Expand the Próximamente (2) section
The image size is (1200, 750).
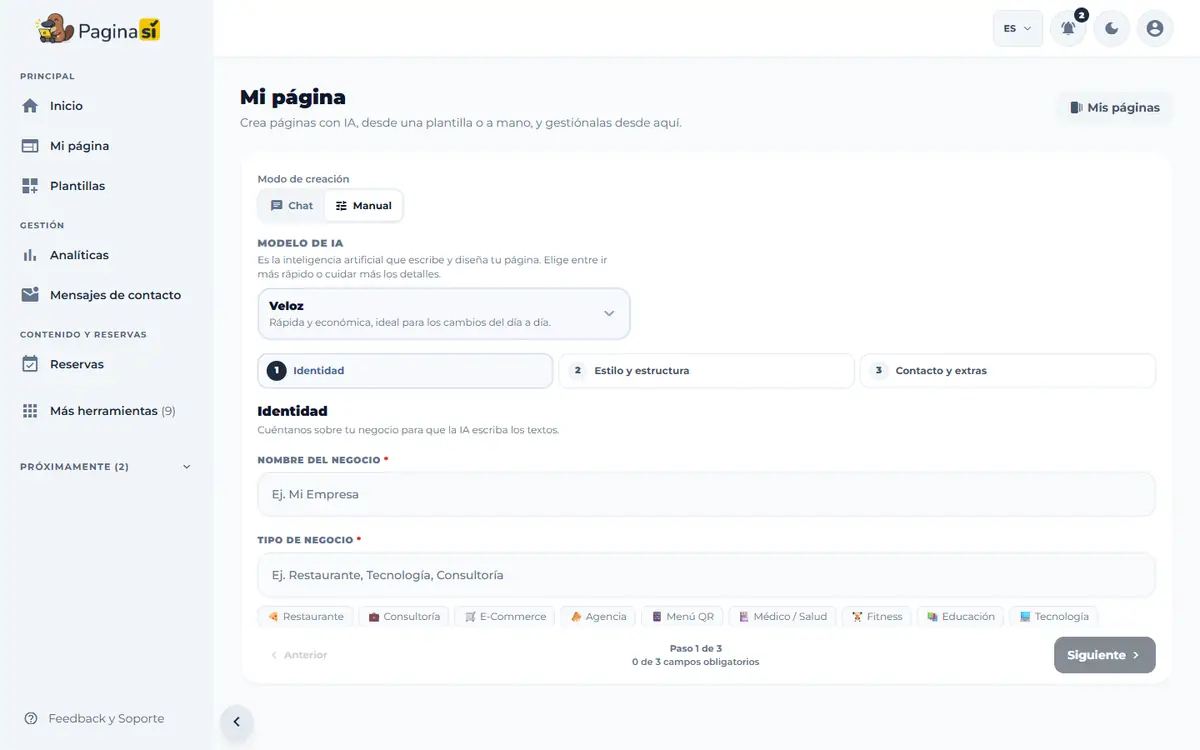tap(106, 466)
